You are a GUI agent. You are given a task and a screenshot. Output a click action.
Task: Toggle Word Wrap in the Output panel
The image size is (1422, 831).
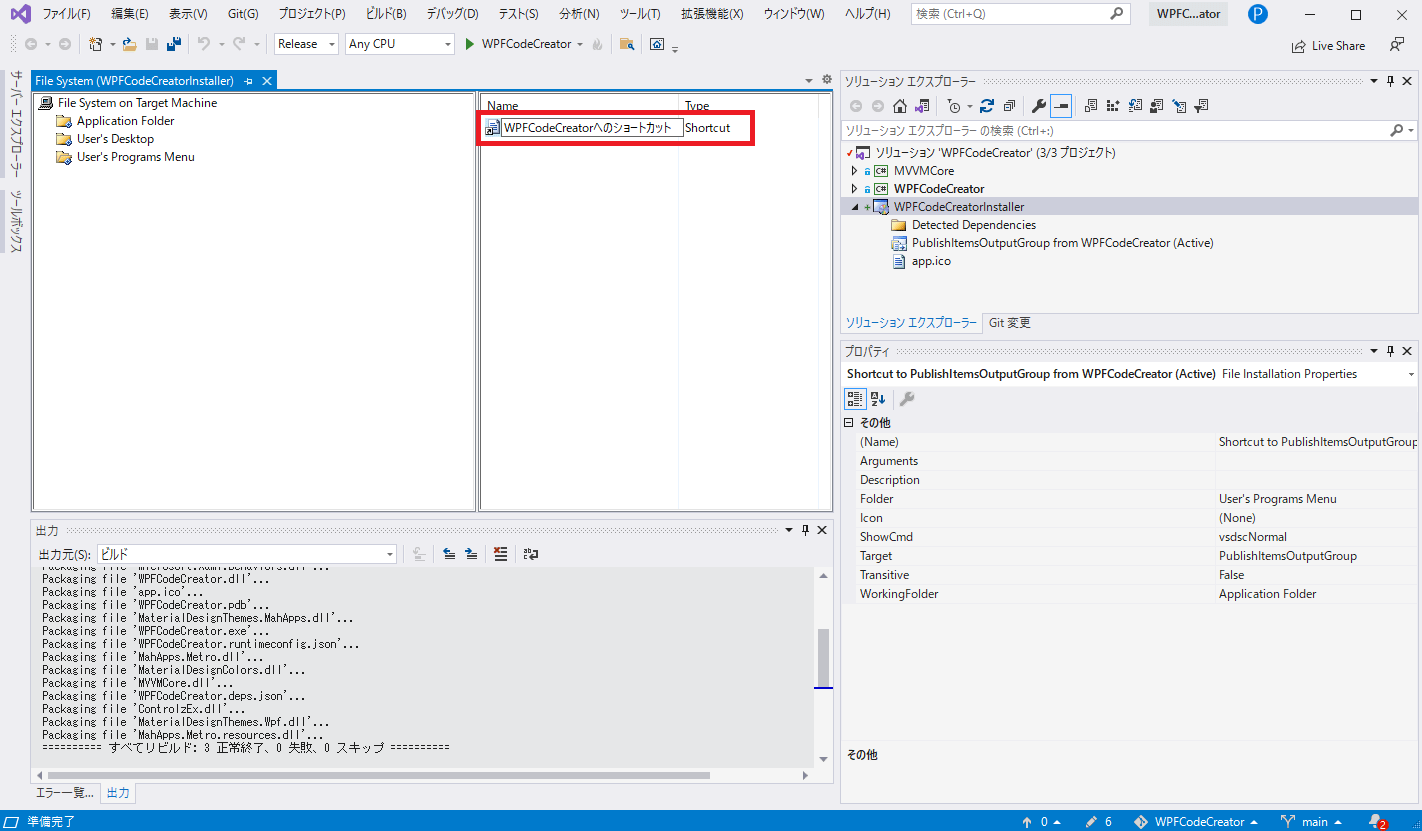tap(530, 554)
